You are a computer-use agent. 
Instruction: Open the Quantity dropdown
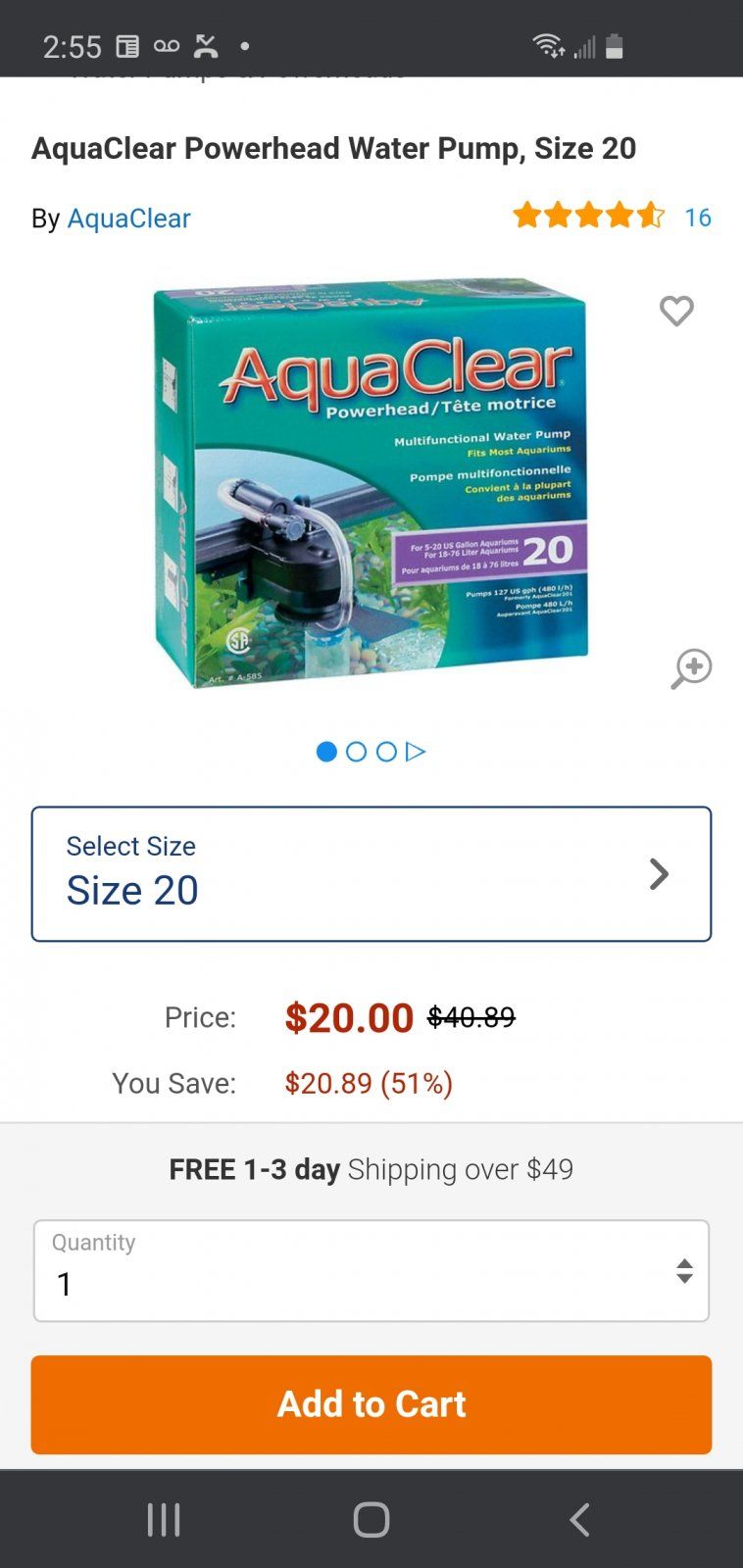371,1271
